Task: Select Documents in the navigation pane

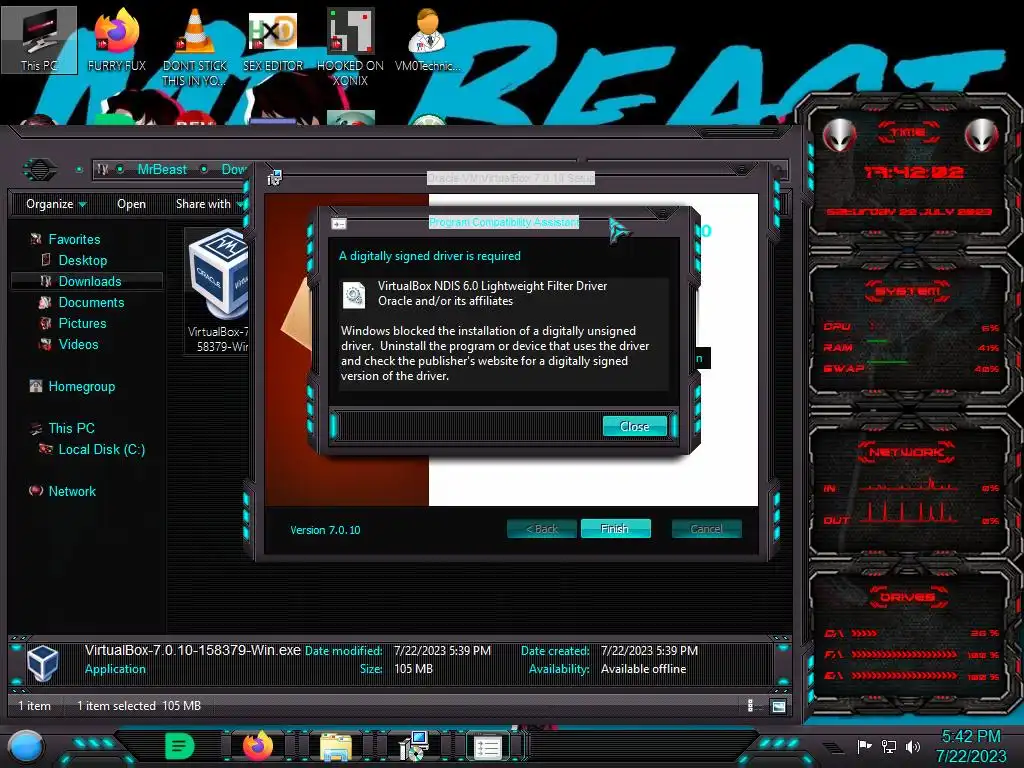Action: tap(91, 302)
